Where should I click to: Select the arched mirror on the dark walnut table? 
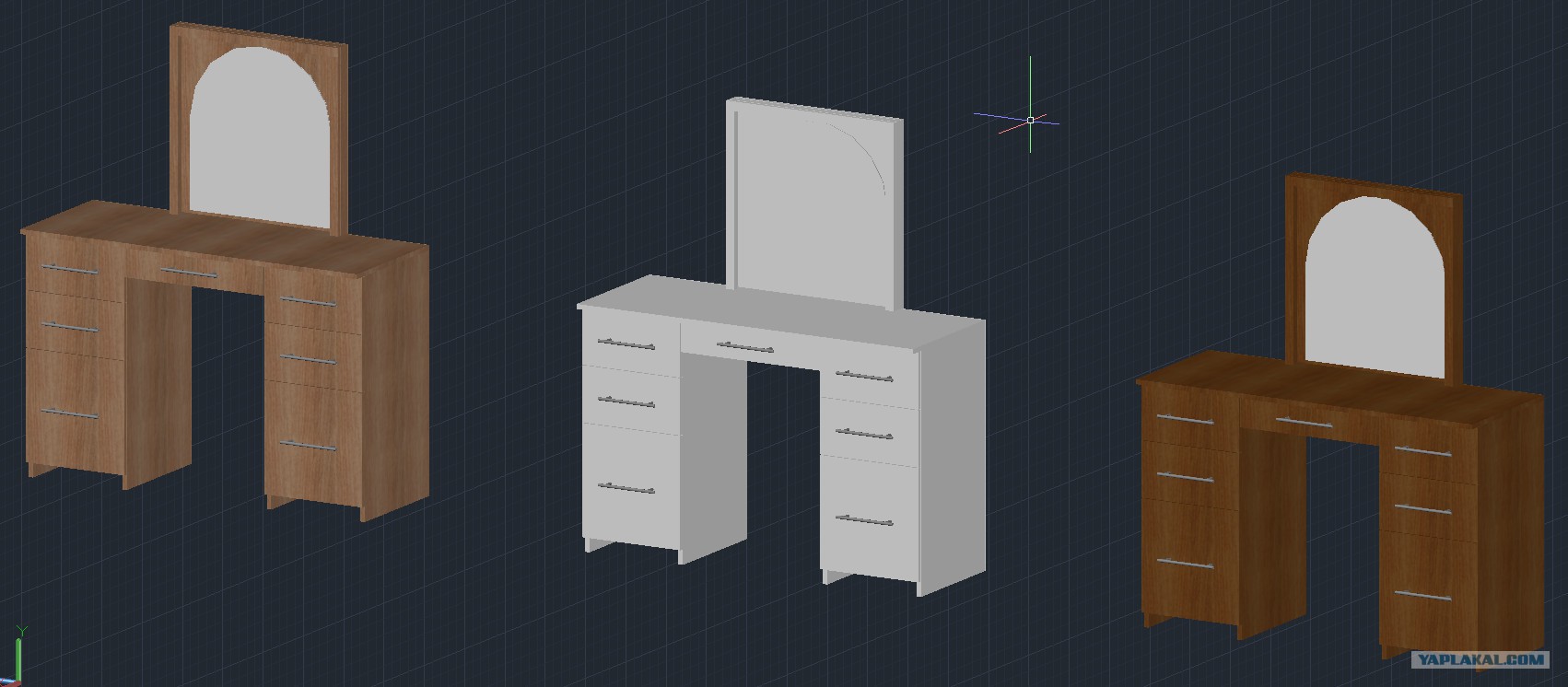pyautogui.click(x=1375, y=287)
